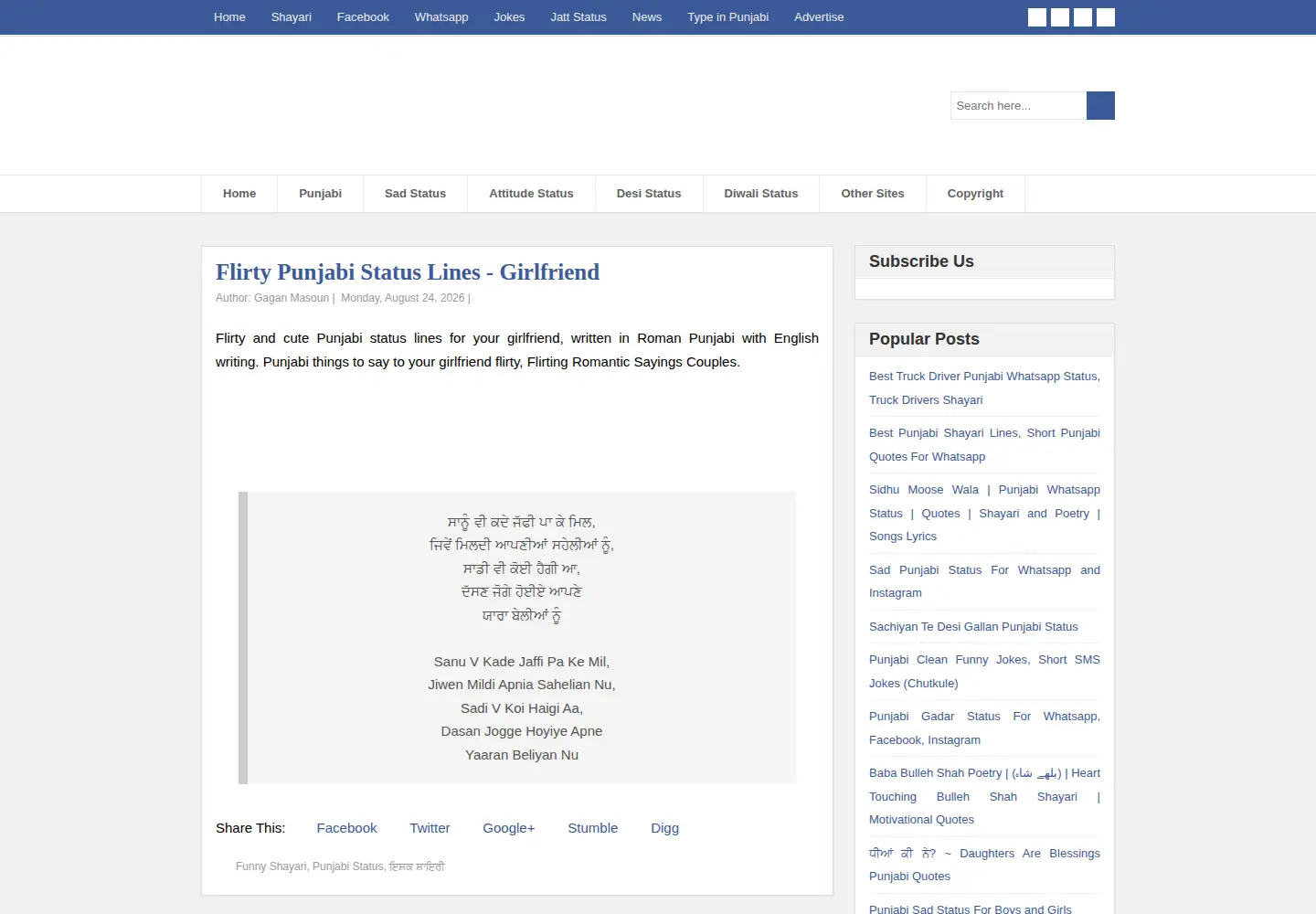Share this post via Stumble
This screenshot has height=914, width=1316.
coord(593,828)
